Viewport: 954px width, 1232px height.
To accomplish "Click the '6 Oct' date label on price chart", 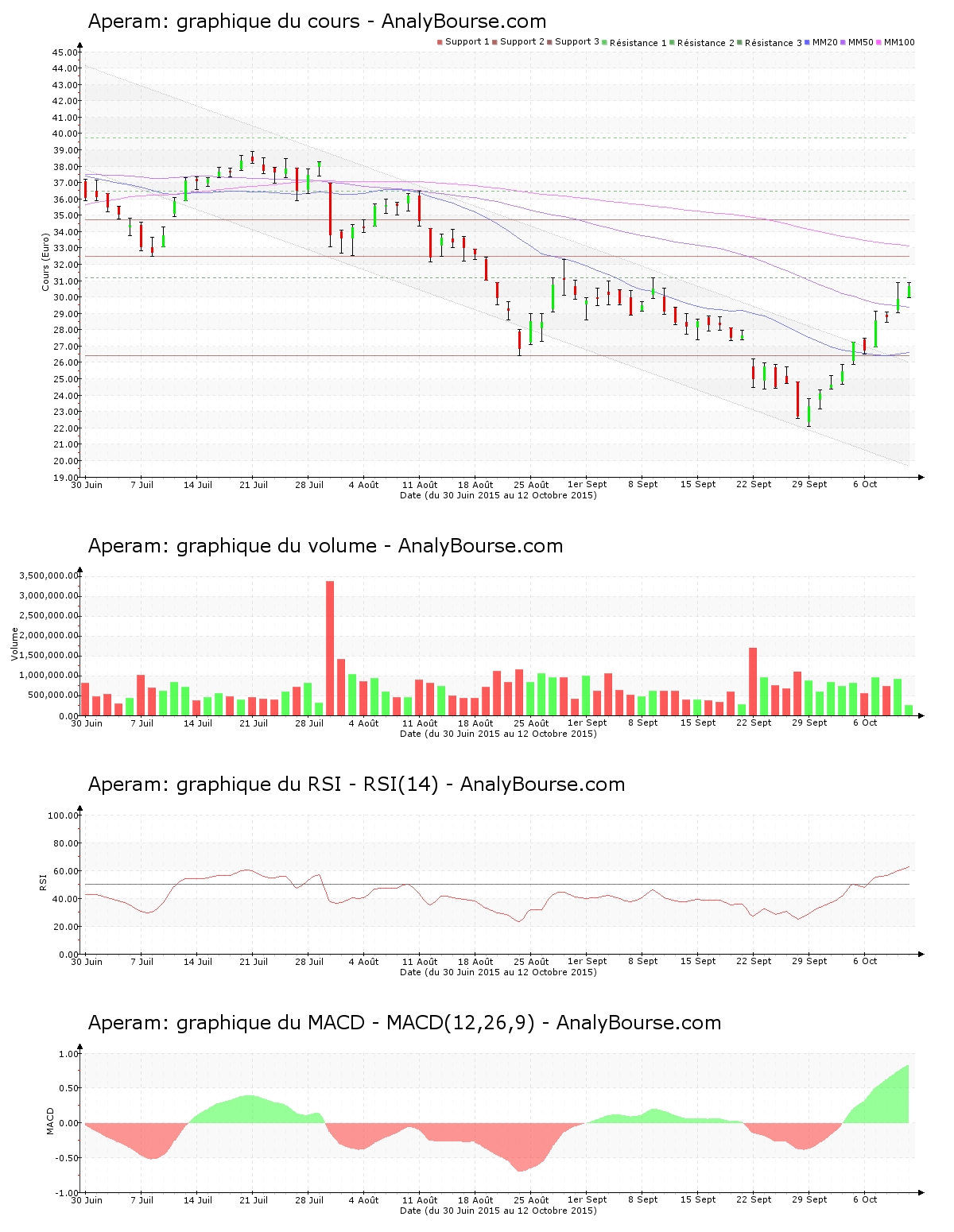I will 865,485.
